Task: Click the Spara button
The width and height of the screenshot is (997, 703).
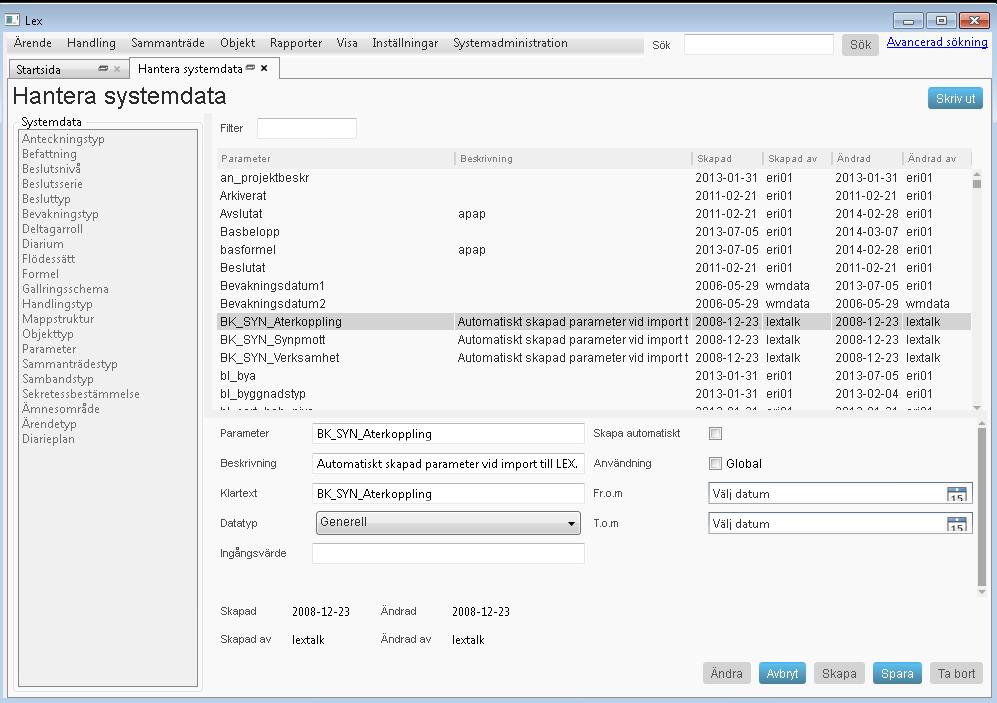Action: (x=897, y=673)
